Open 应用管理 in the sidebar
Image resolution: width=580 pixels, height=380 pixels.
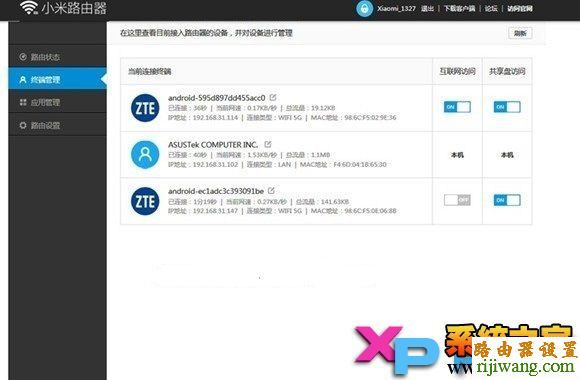[58, 102]
